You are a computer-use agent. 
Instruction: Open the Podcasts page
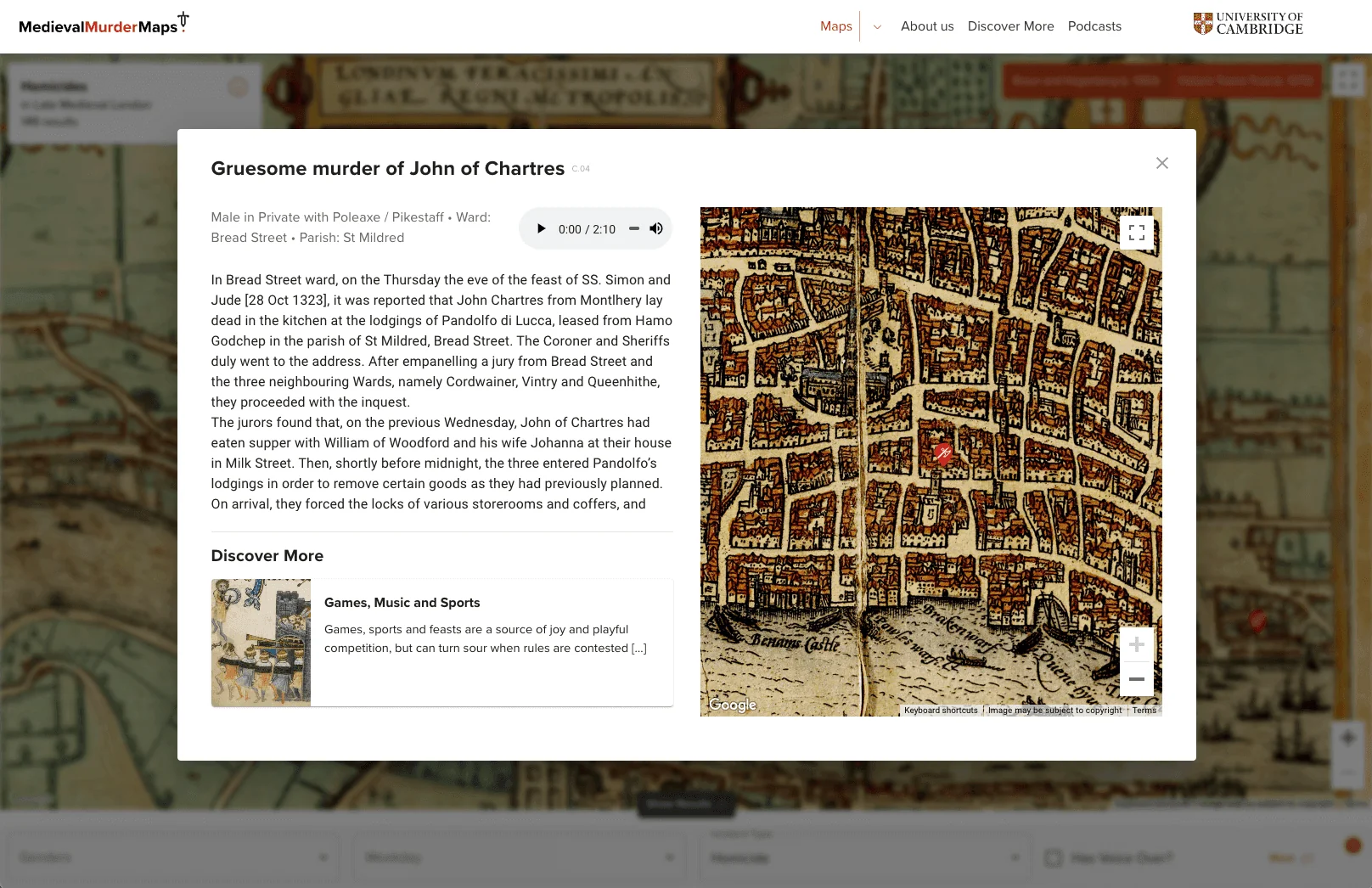(x=1094, y=26)
